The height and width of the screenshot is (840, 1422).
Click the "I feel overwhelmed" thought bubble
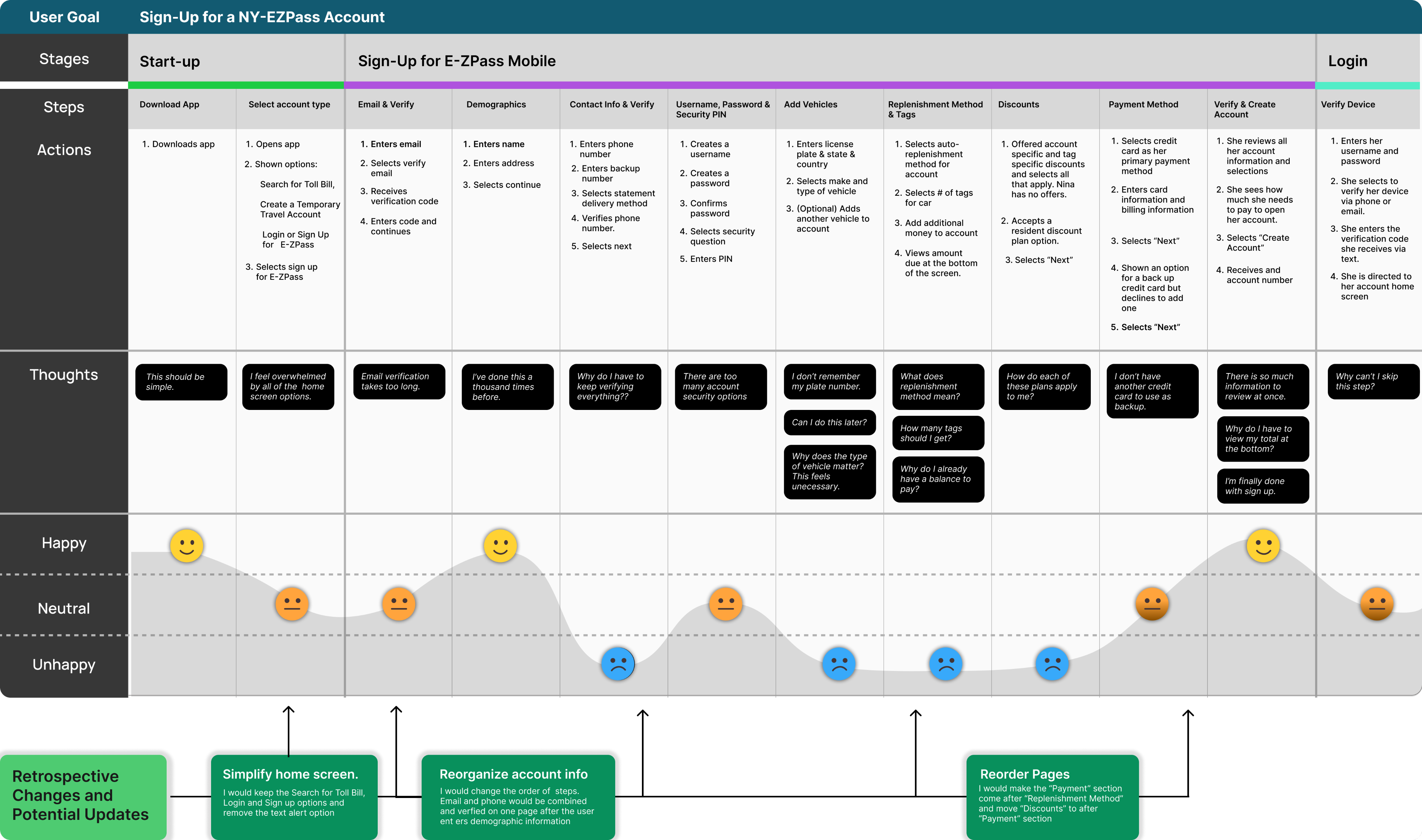(288, 387)
